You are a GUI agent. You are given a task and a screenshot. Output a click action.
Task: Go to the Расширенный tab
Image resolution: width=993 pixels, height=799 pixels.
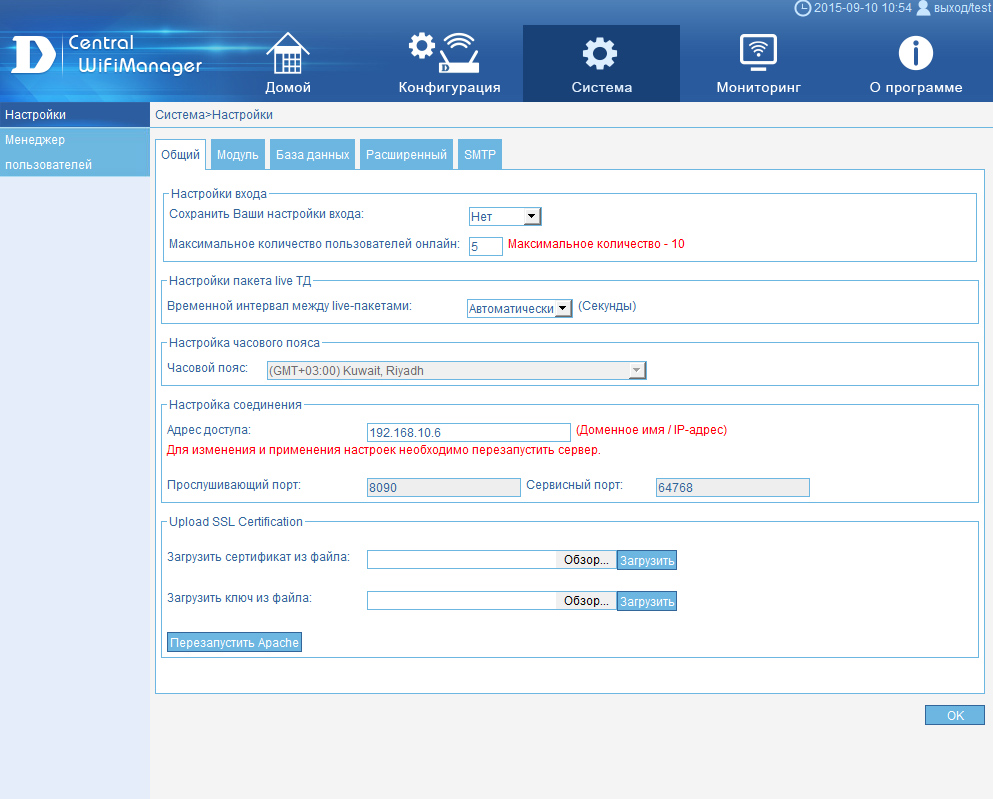tap(406, 155)
